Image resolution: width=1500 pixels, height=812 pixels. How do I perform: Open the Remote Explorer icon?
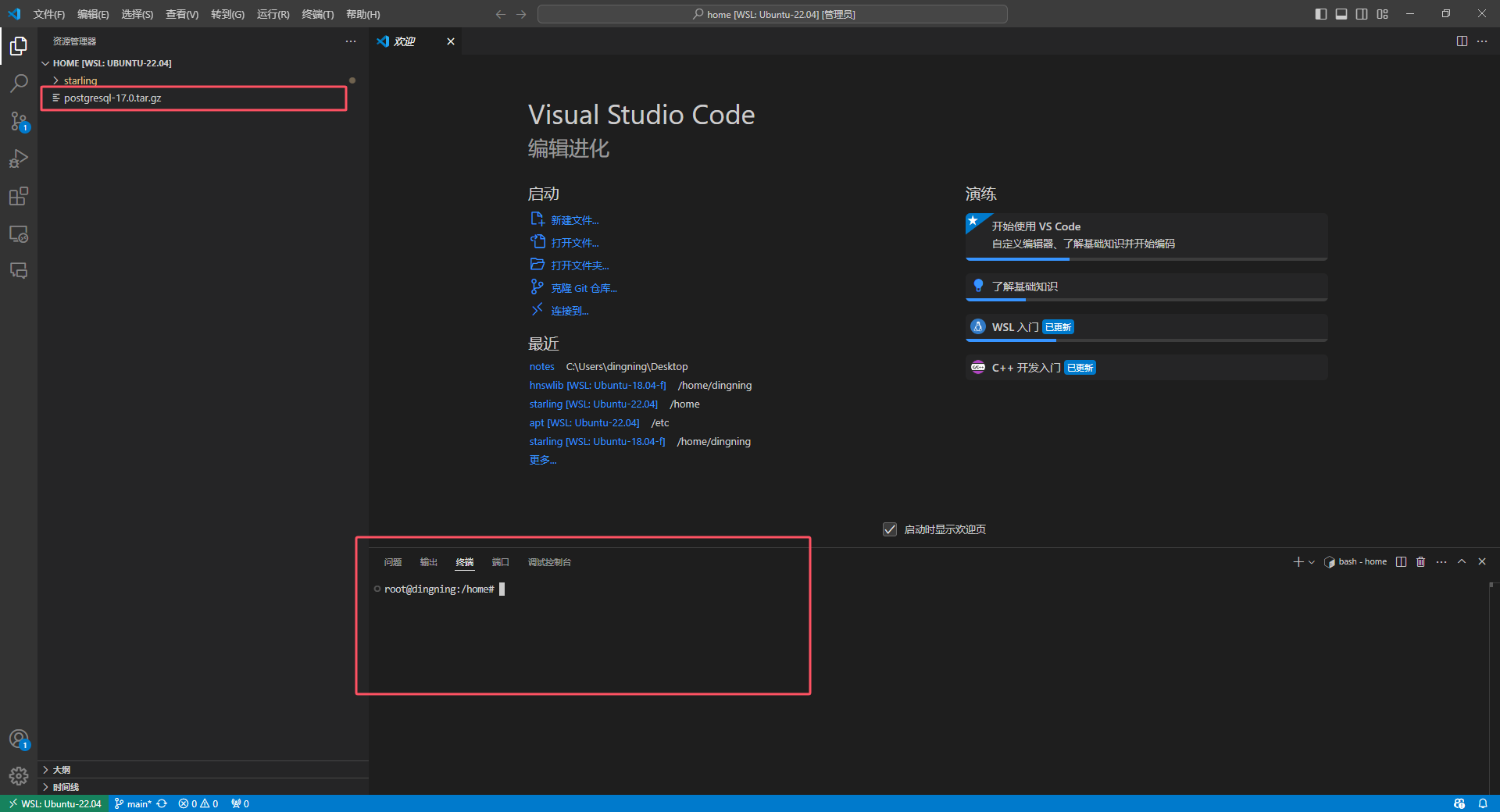click(19, 233)
